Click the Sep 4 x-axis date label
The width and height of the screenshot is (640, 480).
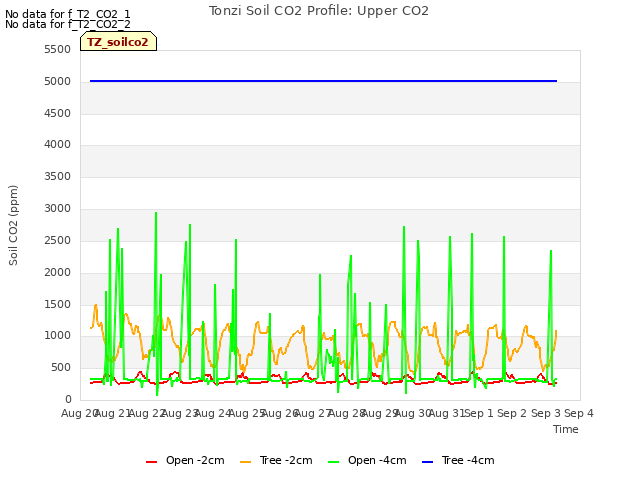click(579, 413)
